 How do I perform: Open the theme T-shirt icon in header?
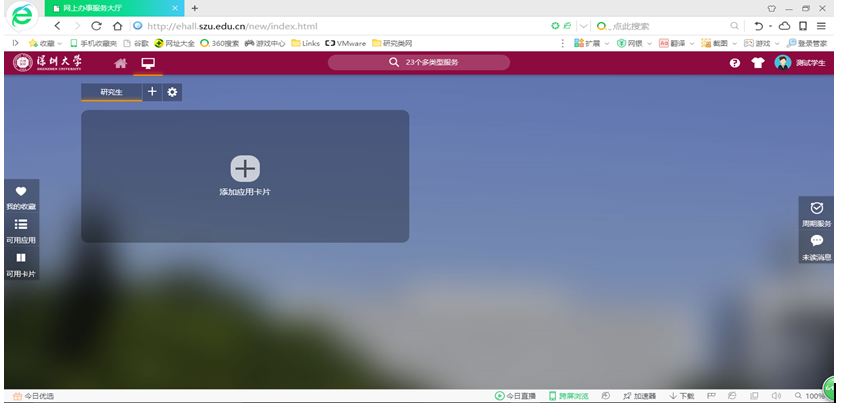point(758,63)
